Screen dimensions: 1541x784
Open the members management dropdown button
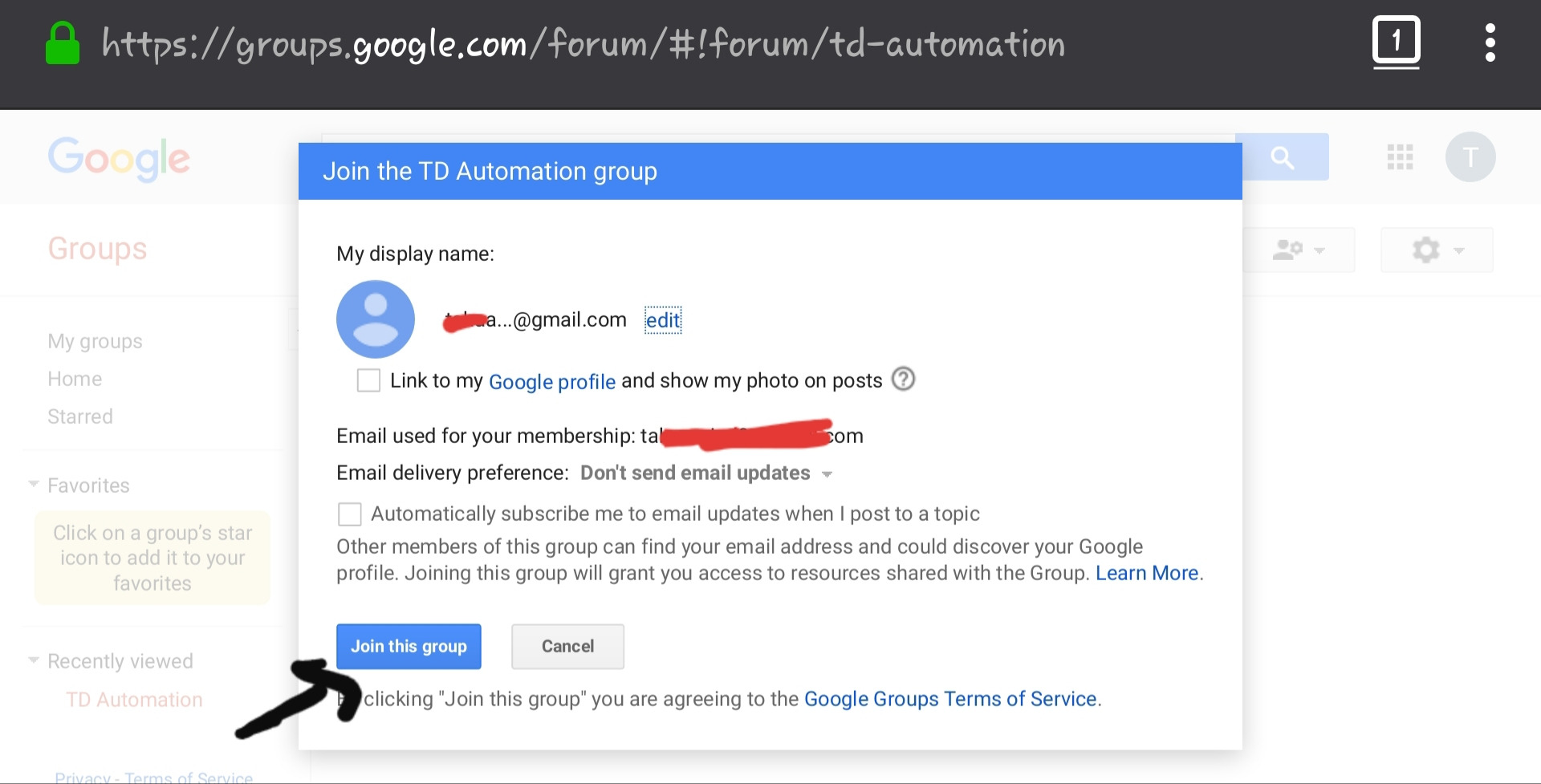pos(1298,250)
